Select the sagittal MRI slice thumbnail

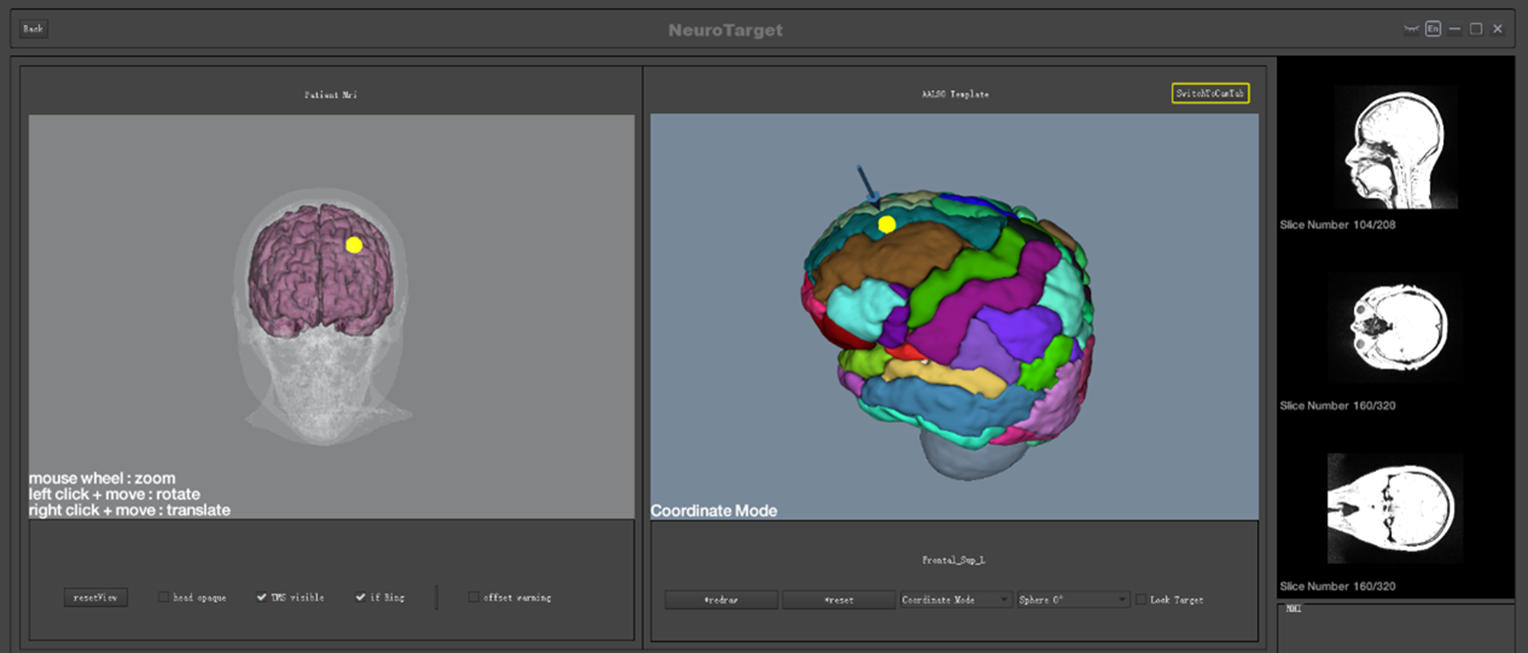pyautogui.click(x=1395, y=147)
